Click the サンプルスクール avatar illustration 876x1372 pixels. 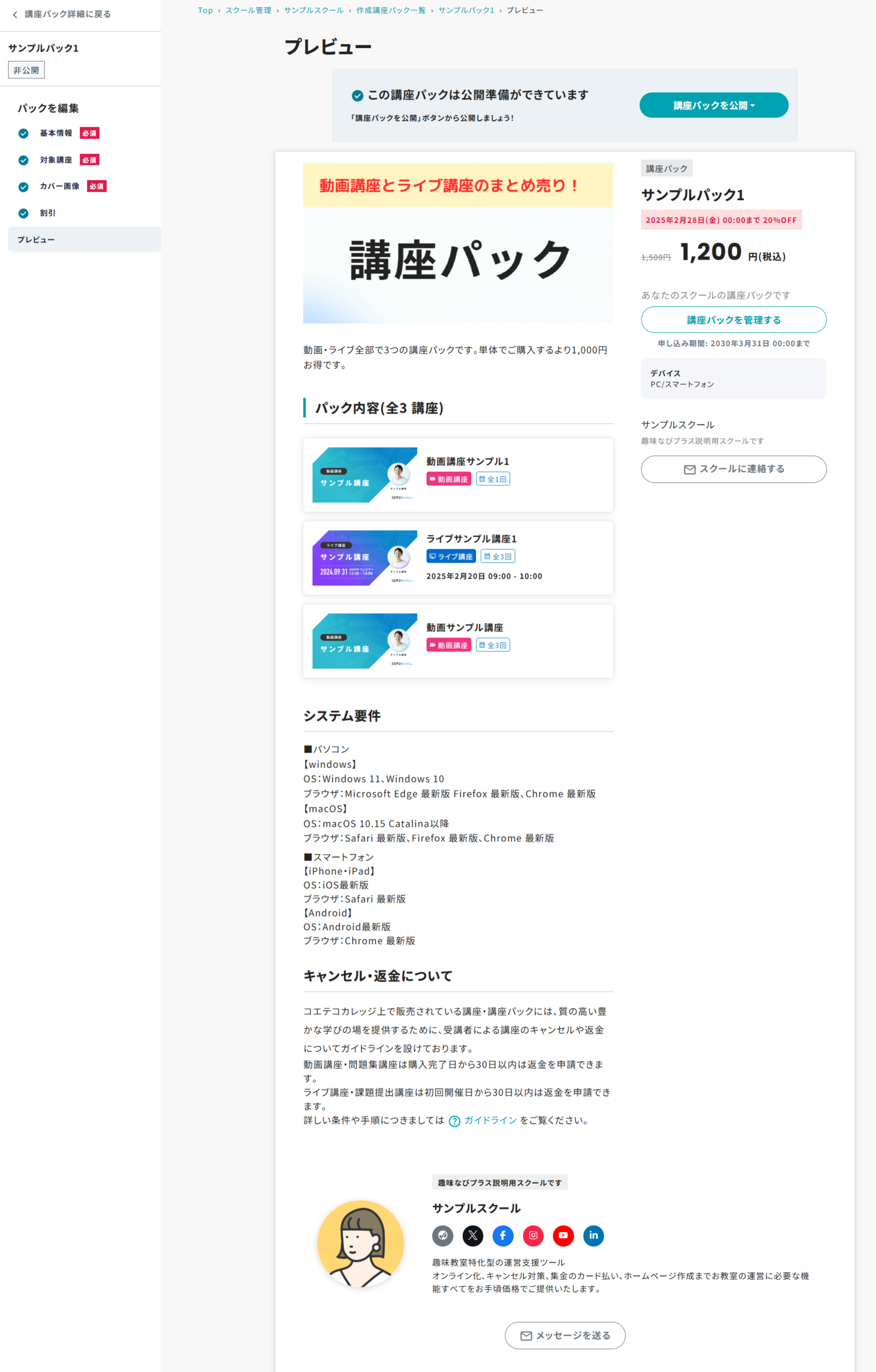[x=360, y=1243]
